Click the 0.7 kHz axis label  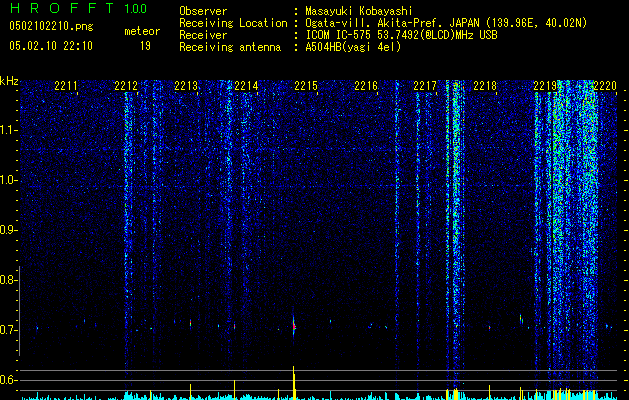pos(8,330)
